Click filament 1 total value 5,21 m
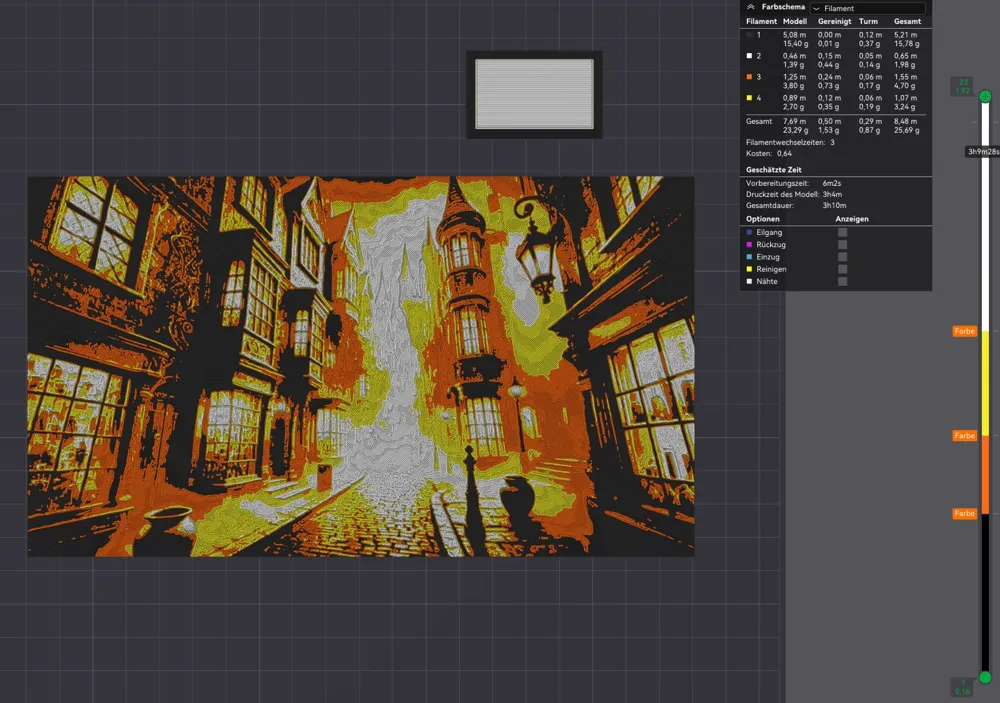1000x703 pixels. 906,35
